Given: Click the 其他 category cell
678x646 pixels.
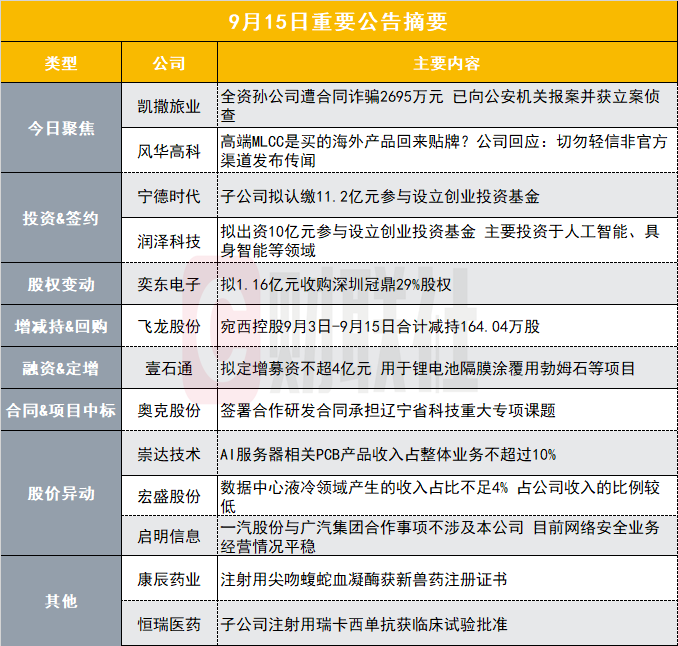Looking at the screenshot, I should click(x=61, y=601).
